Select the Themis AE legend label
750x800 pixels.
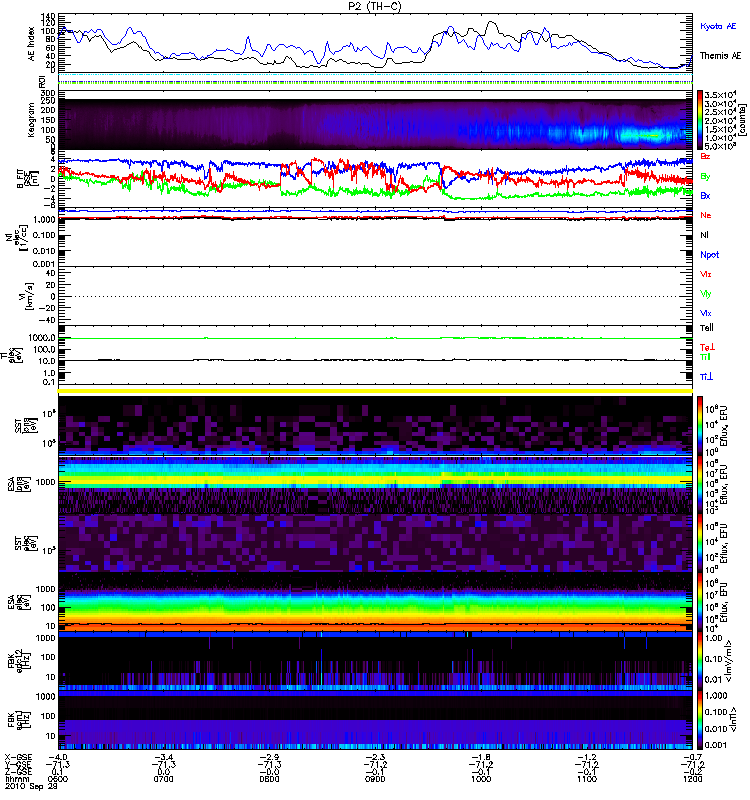click(720, 56)
